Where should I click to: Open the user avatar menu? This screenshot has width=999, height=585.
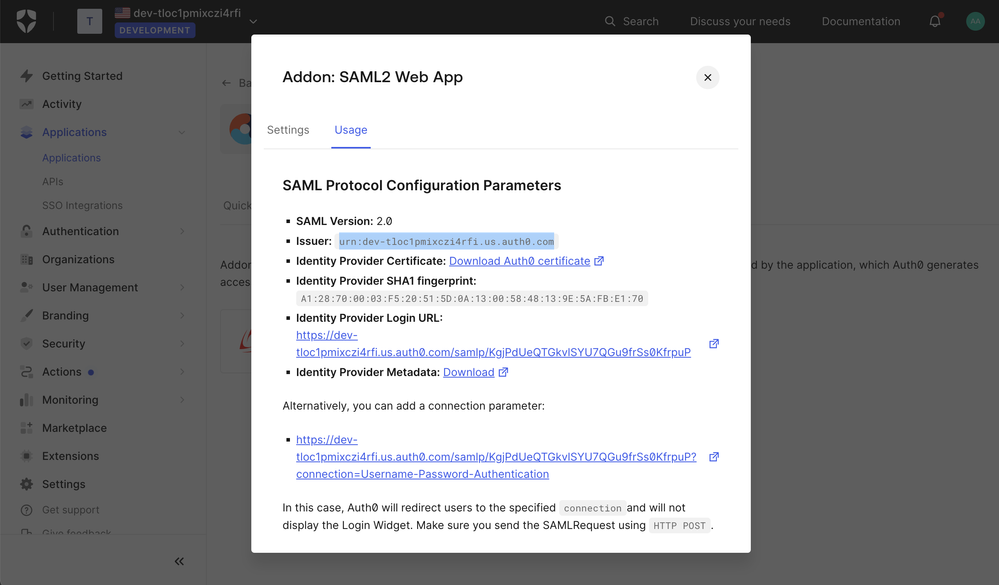[x=975, y=21]
